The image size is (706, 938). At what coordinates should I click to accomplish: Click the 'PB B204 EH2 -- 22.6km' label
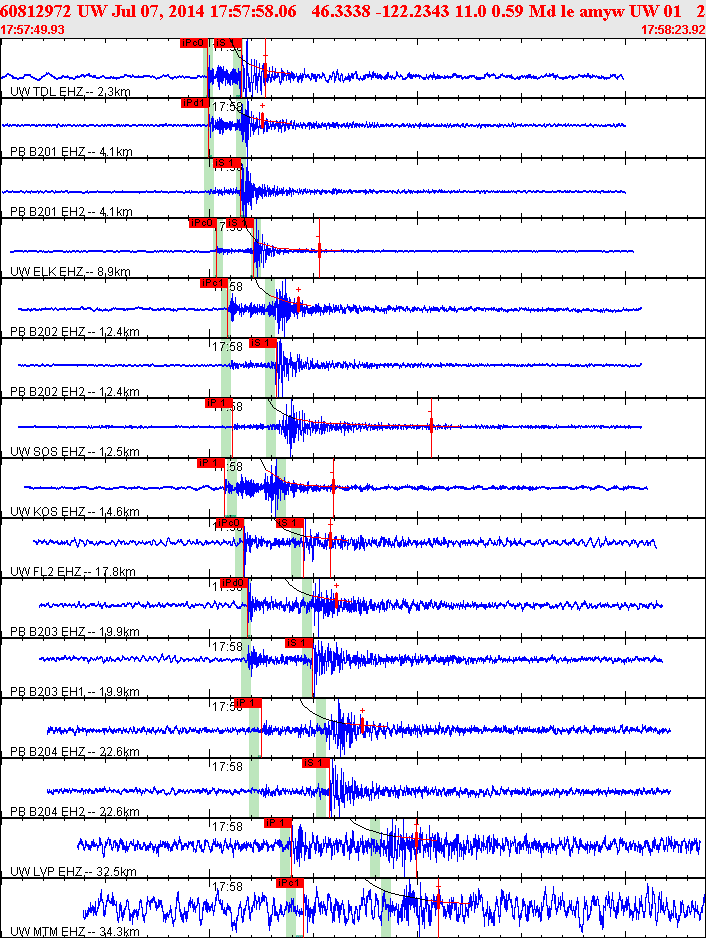[75, 812]
